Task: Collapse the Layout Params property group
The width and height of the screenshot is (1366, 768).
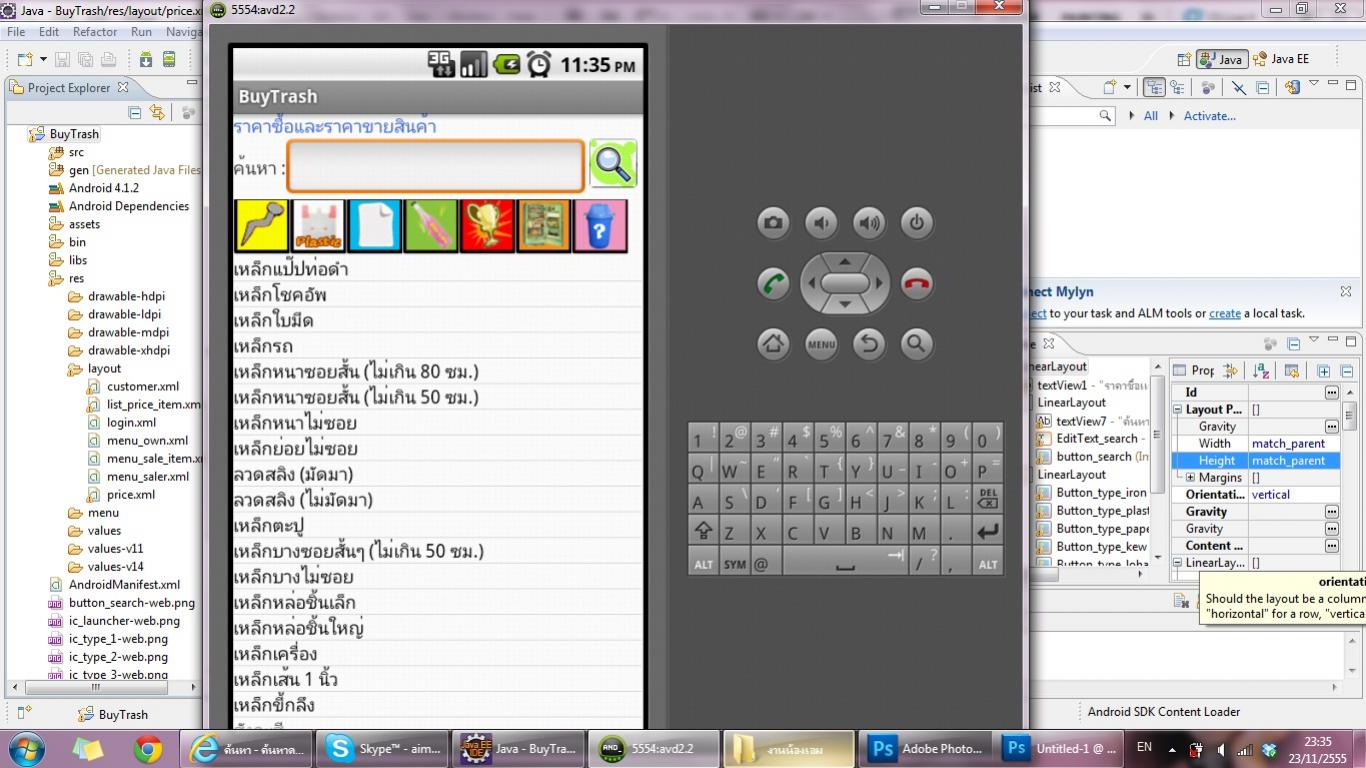Action: pyautogui.click(x=1178, y=410)
